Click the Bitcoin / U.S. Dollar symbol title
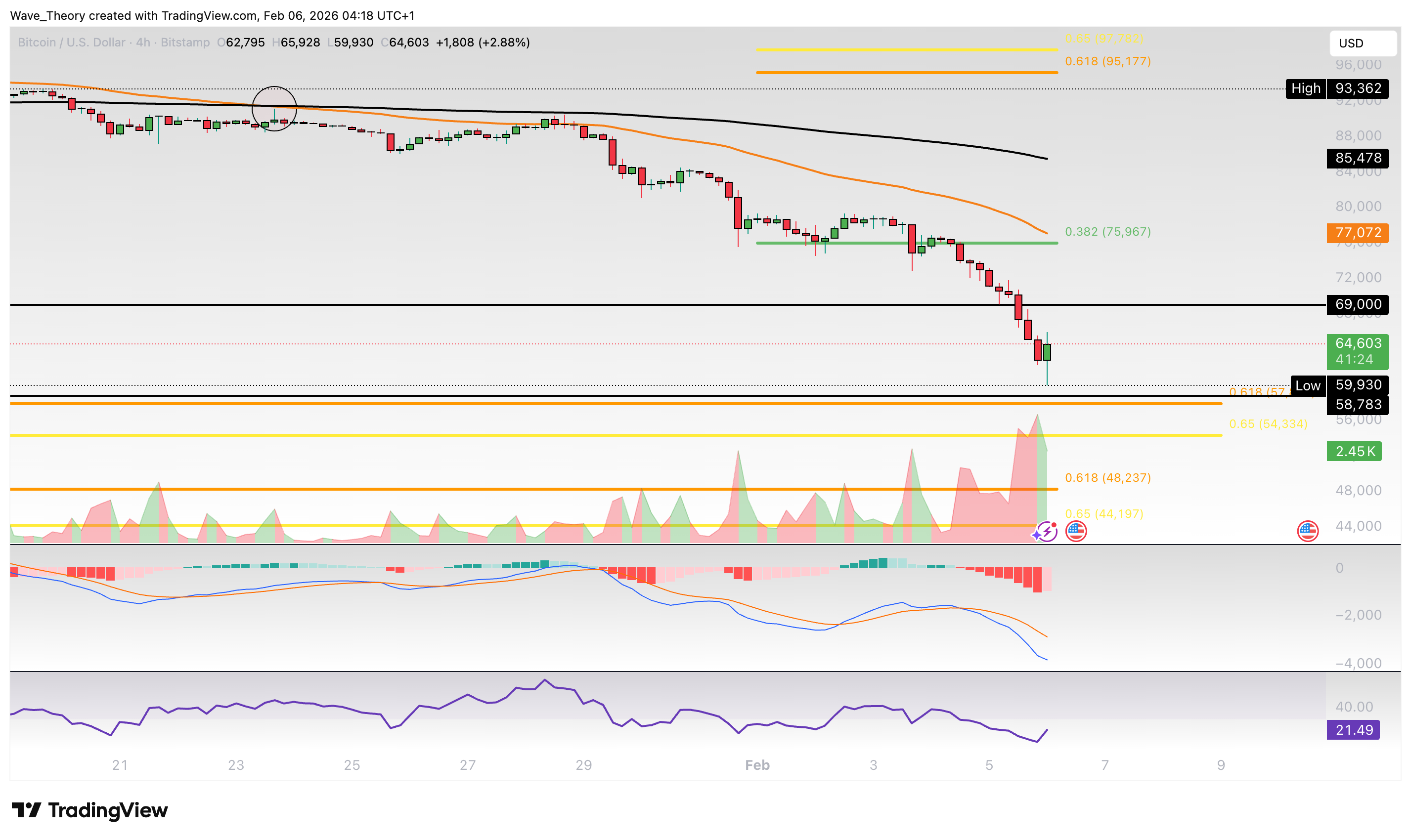The image size is (1411, 840). (71, 42)
